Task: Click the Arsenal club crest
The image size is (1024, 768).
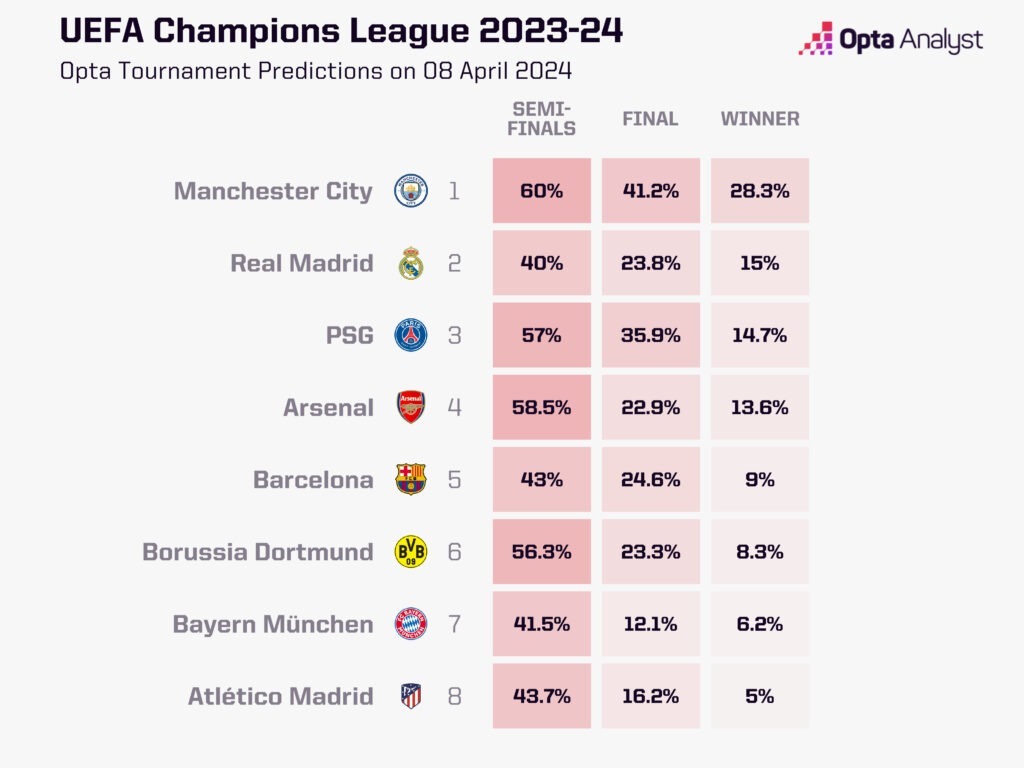Action: pyautogui.click(x=411, y=407)
